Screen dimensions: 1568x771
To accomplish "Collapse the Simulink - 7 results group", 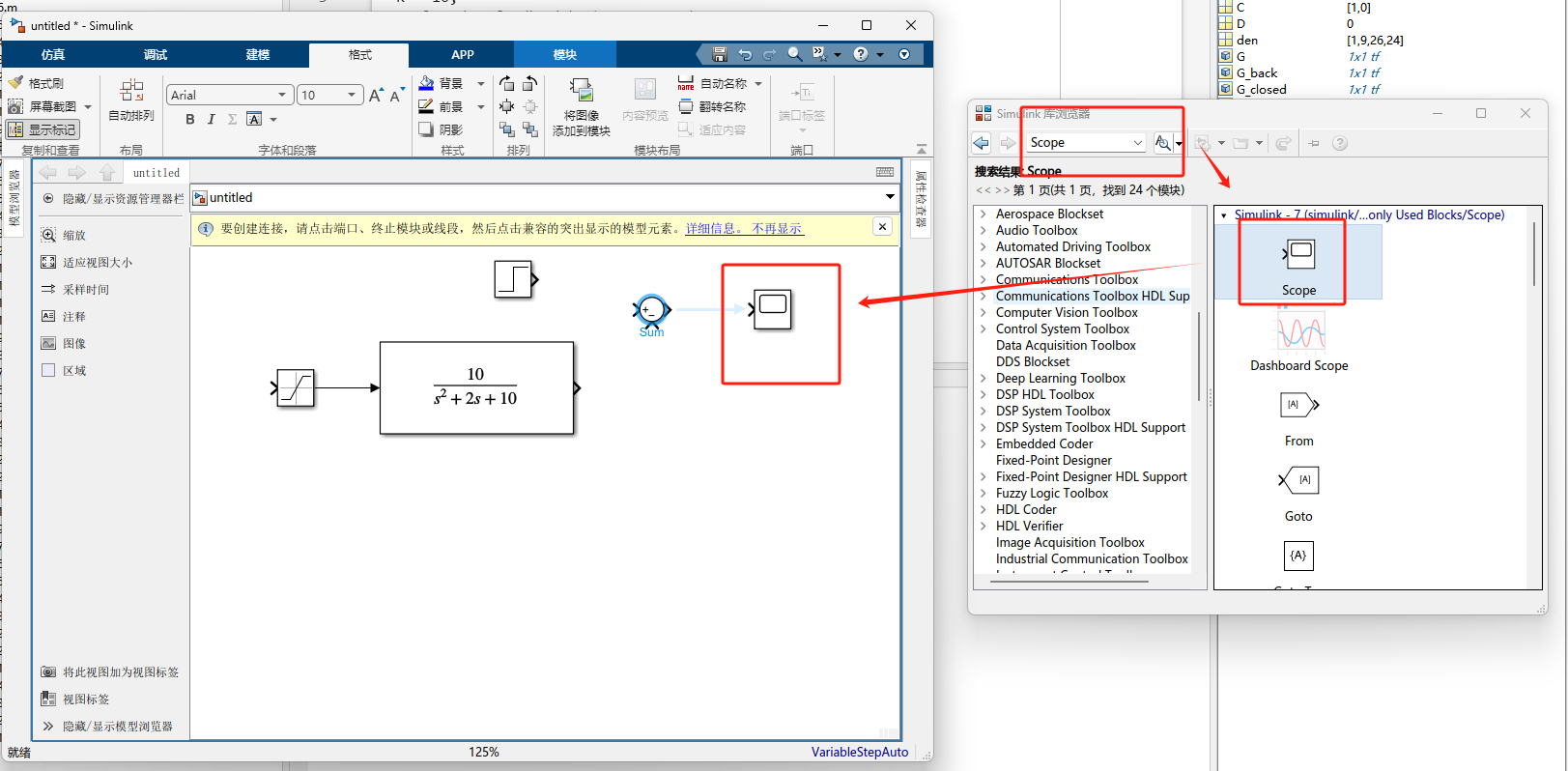I will (1224, 215).
